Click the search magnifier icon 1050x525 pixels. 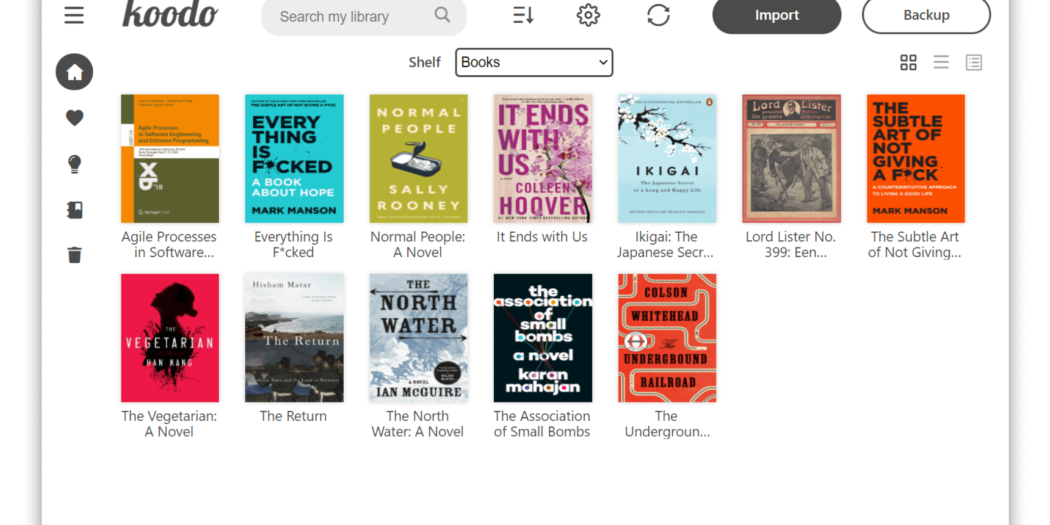pyautogui.click(x=442, y=15)
